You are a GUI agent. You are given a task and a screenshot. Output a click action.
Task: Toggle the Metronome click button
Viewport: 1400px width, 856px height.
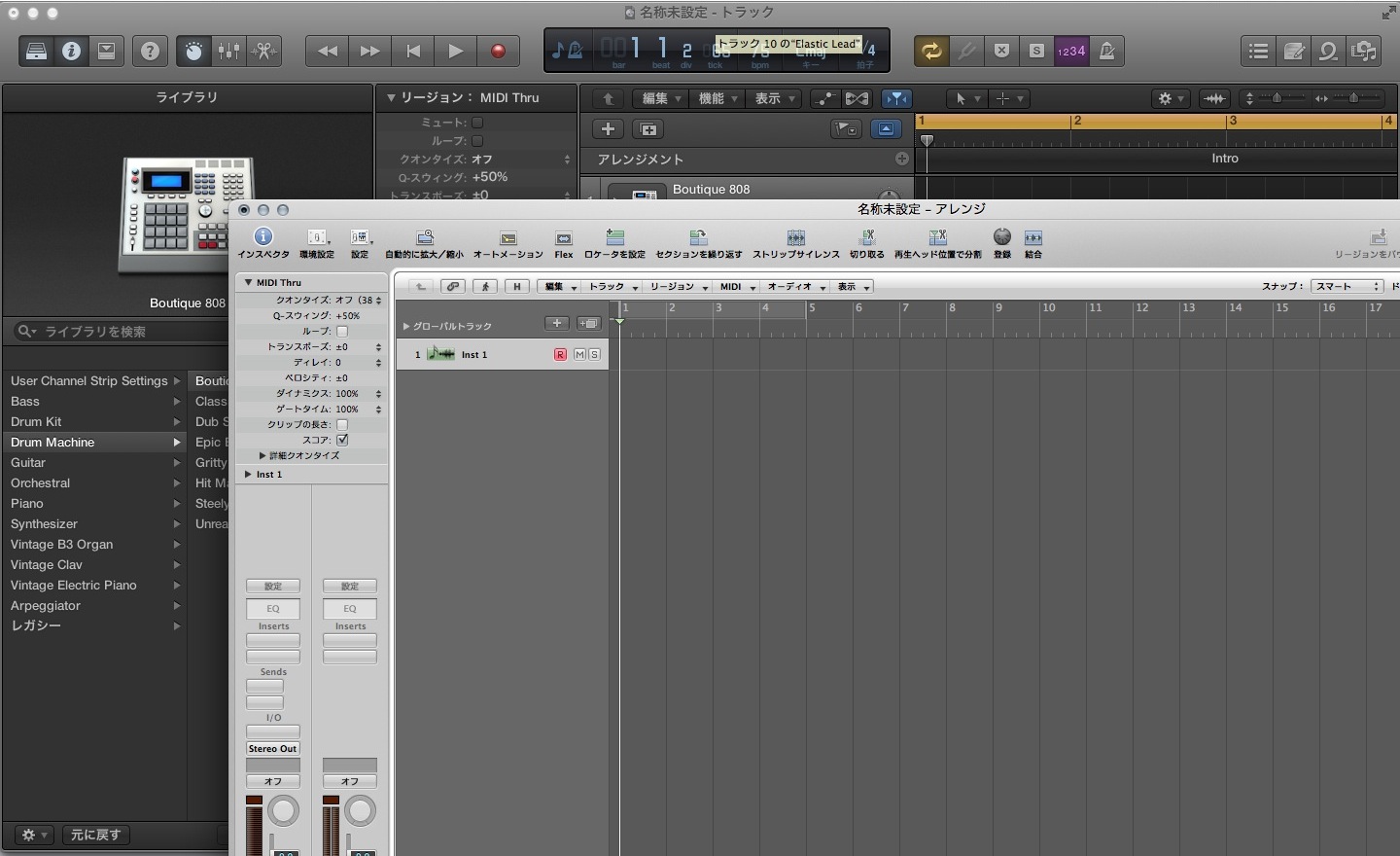click(x=1106, y=52)
